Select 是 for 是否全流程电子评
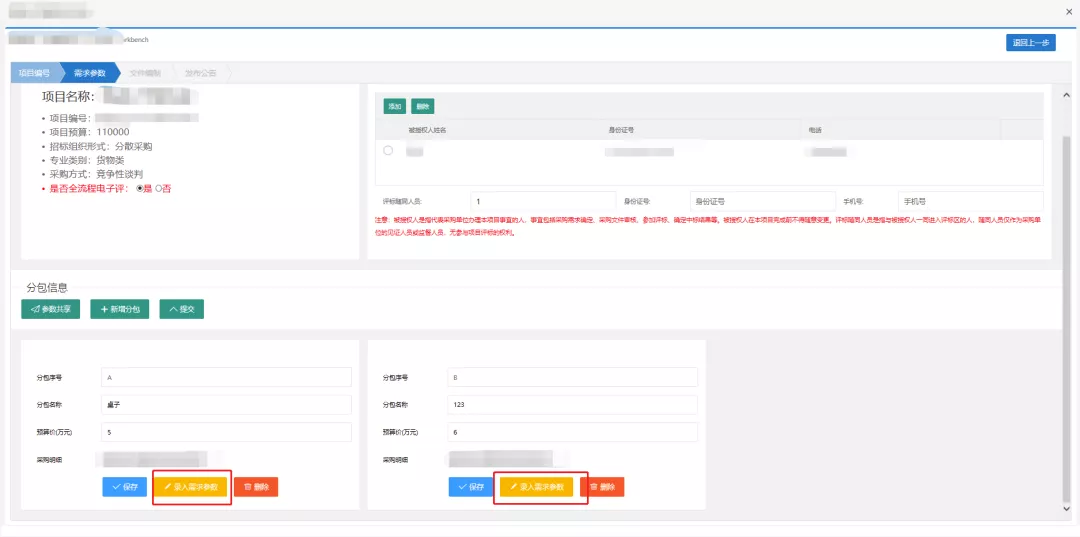 141,188
